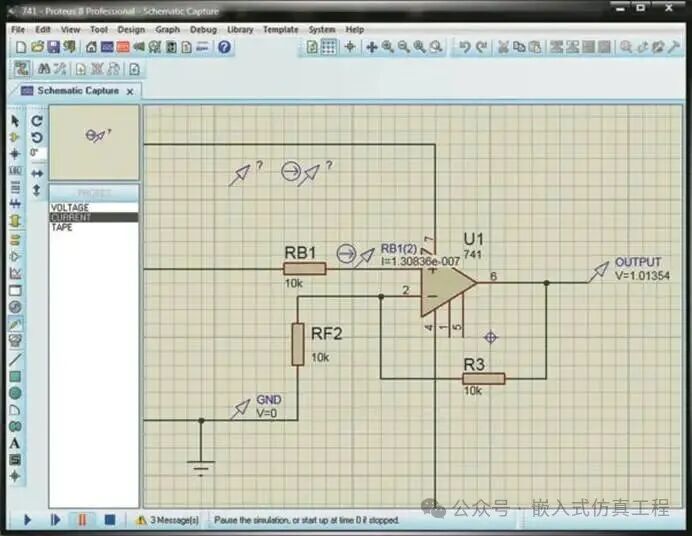Select the Selection Mode arrow tool
Viewport: 692px width, 536px height.
15,120
